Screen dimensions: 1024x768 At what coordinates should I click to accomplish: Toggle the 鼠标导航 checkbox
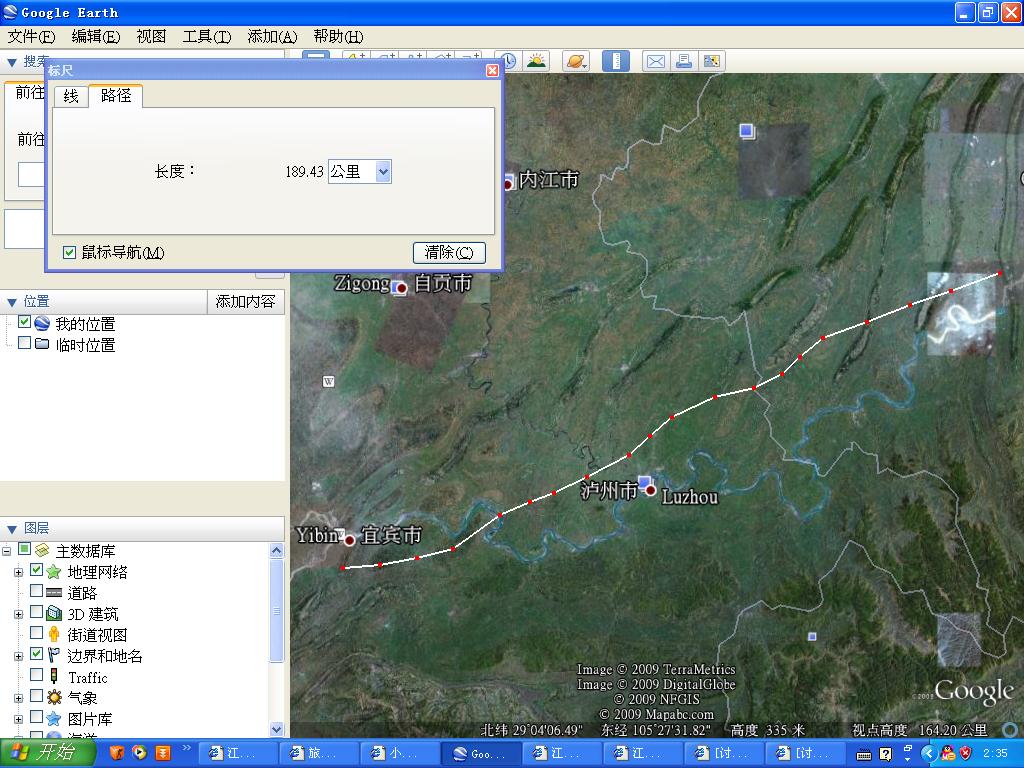pos(69,252)
